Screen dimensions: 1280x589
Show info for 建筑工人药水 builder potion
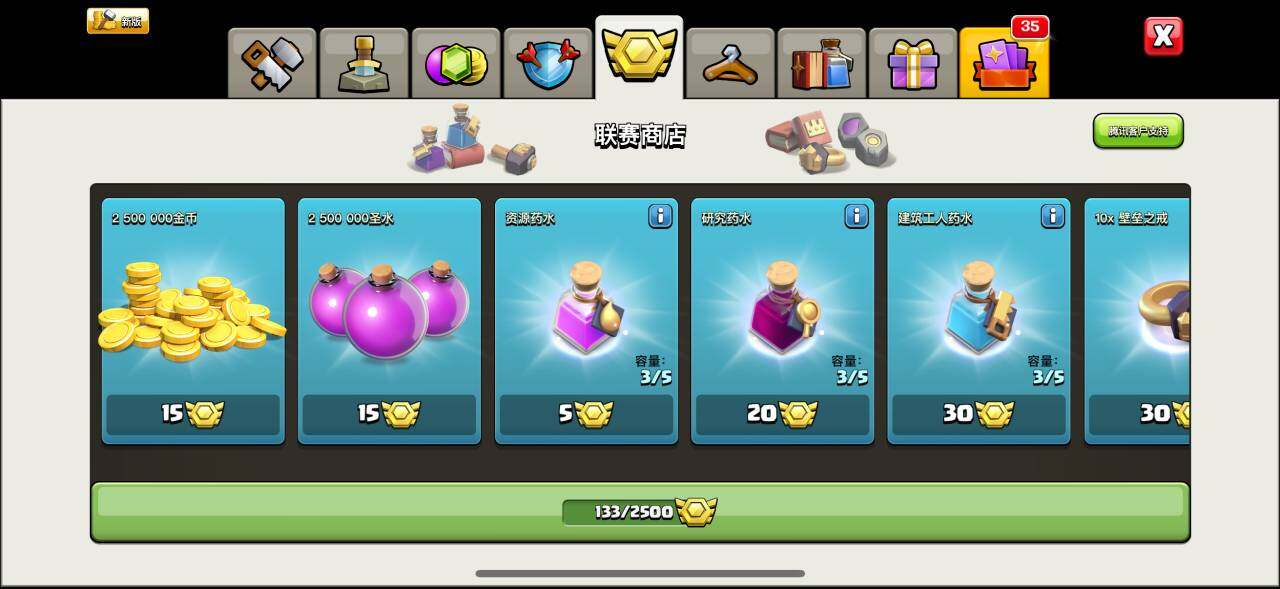coord(1052,216)
